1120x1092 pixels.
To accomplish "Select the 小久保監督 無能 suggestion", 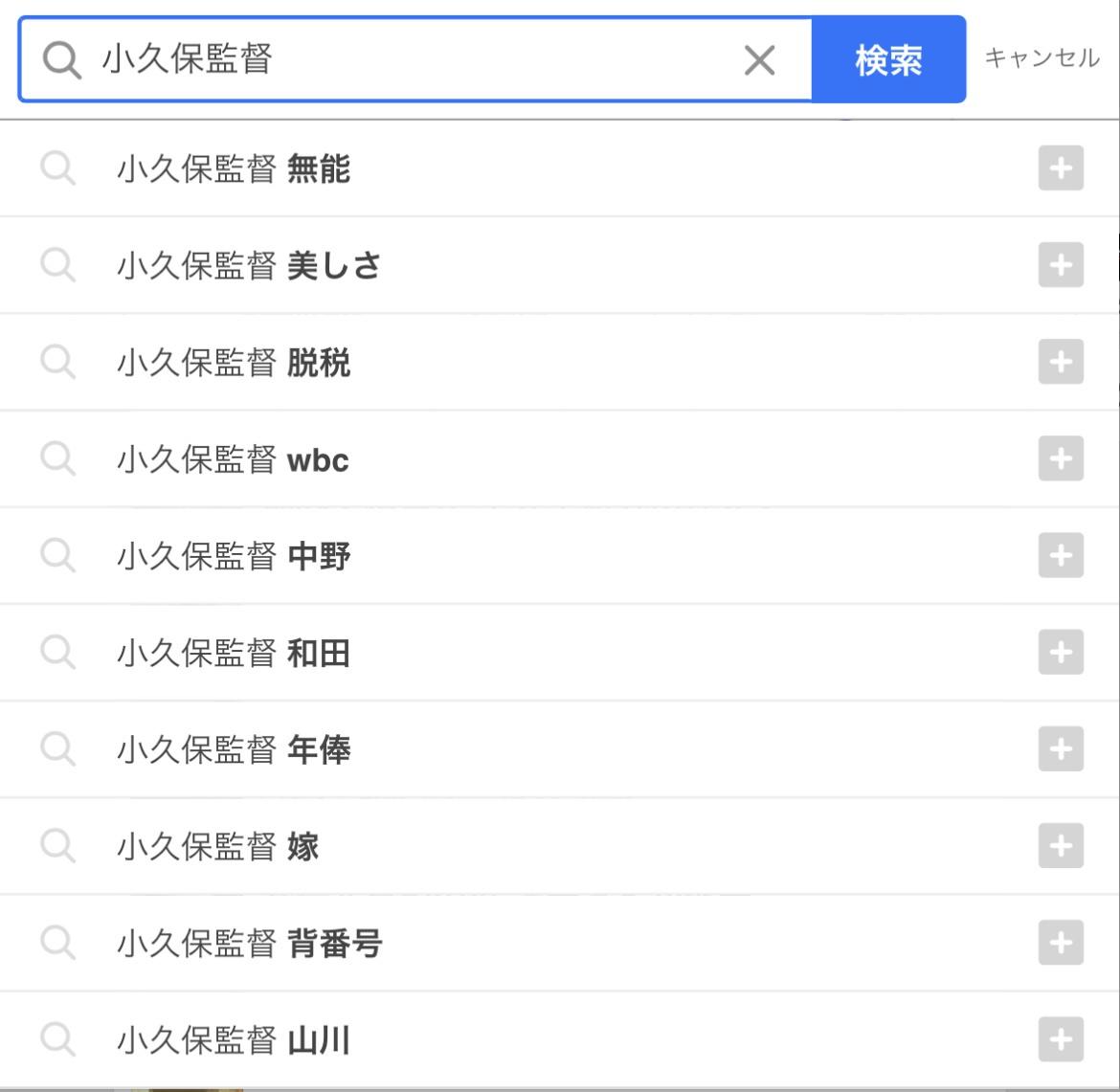I will (x=234, y=169).
